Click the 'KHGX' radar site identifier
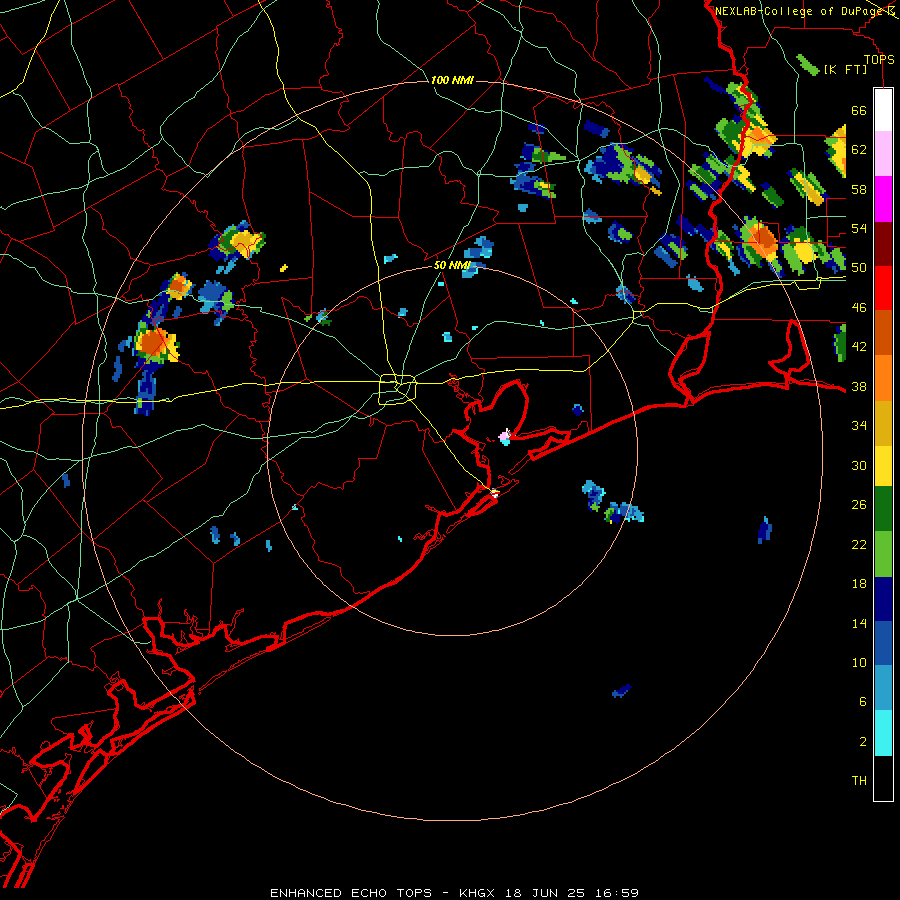Screen dimensions: 900x900 coord(479,893)
